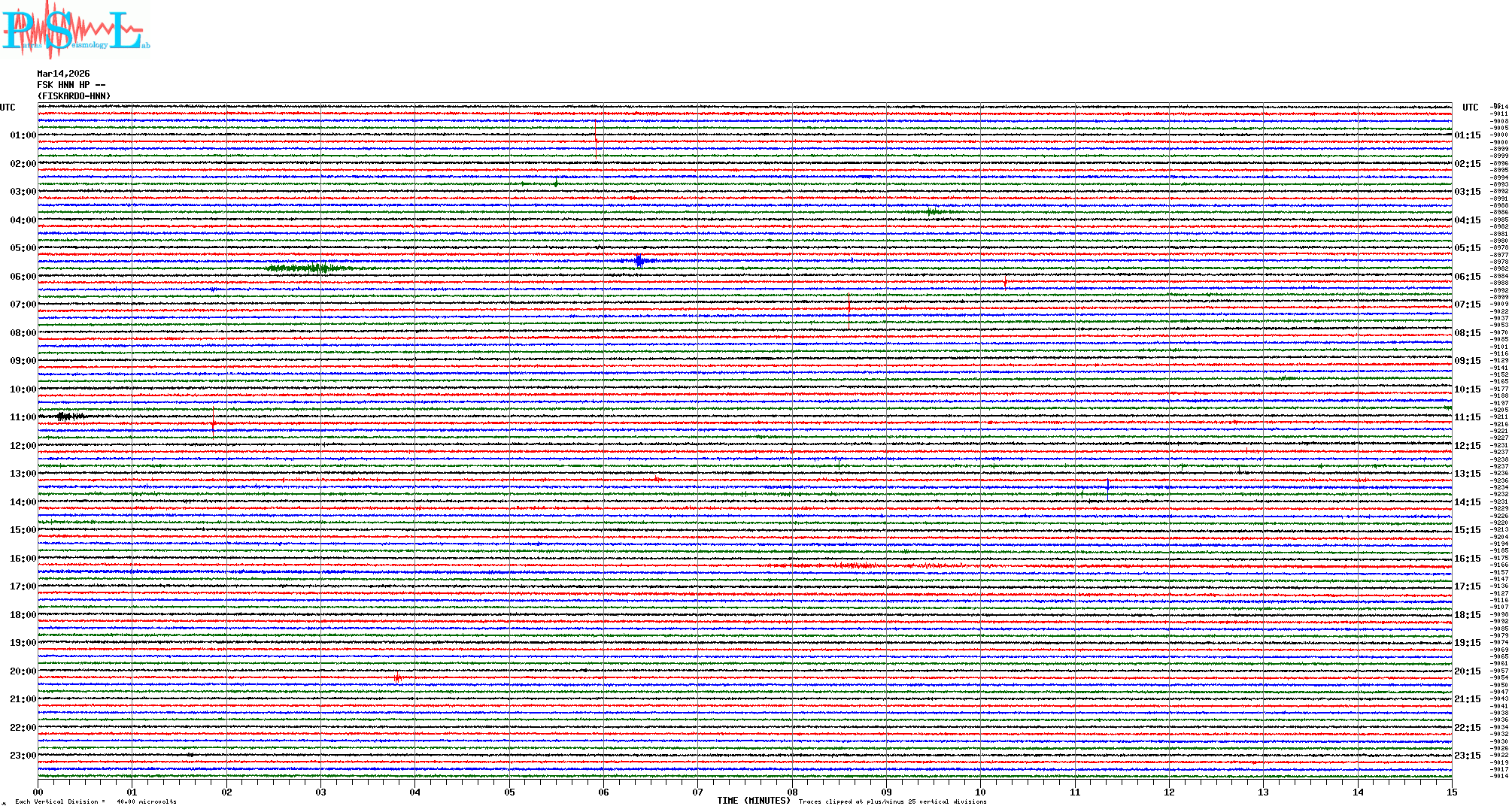Select the 11:00 hour label on left axis
This screenshot has height=812, width=1512.
pyautogui.click(x=23, y=417)
